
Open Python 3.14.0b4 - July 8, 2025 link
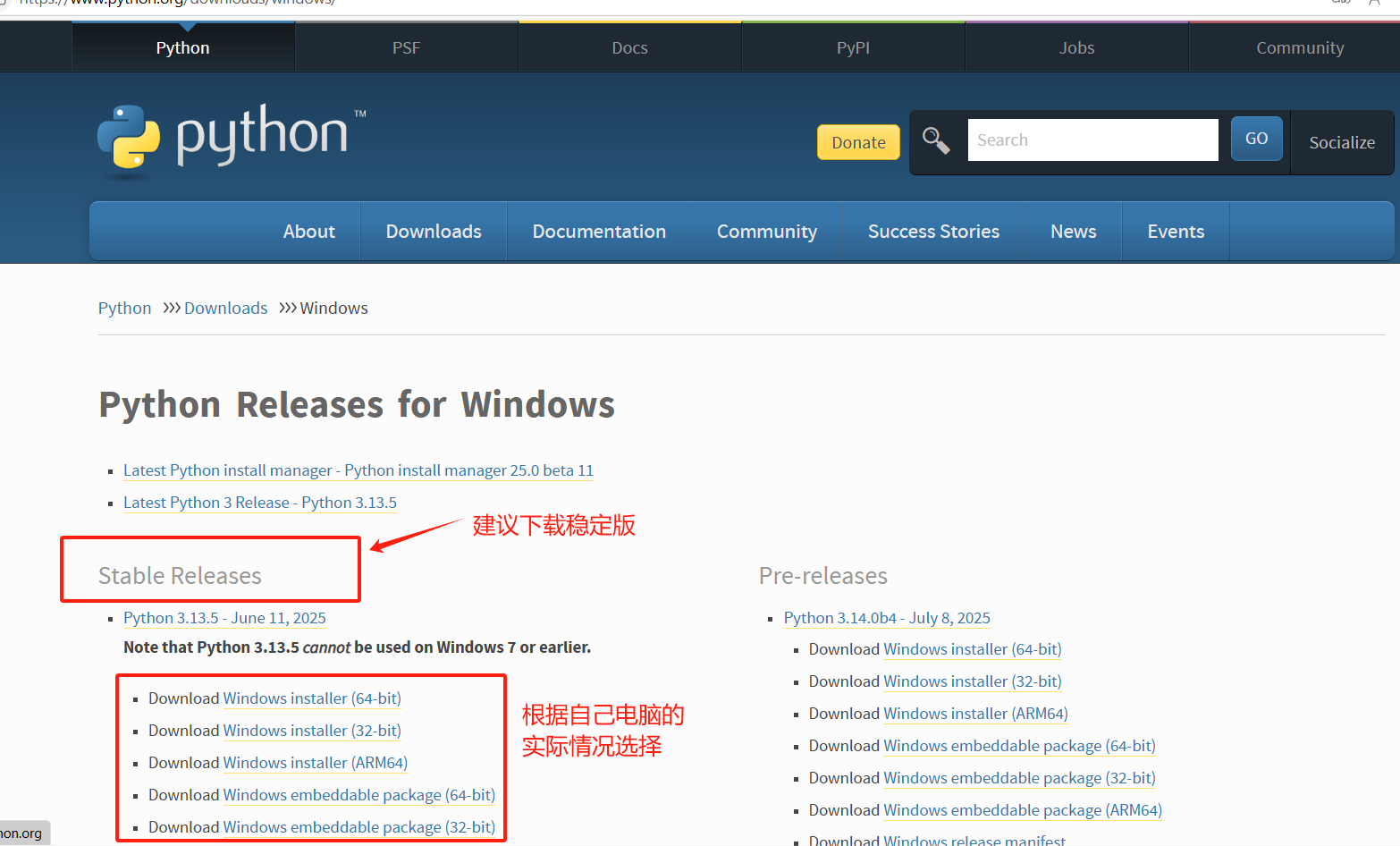pyautogui.click(x=887, y=618)
